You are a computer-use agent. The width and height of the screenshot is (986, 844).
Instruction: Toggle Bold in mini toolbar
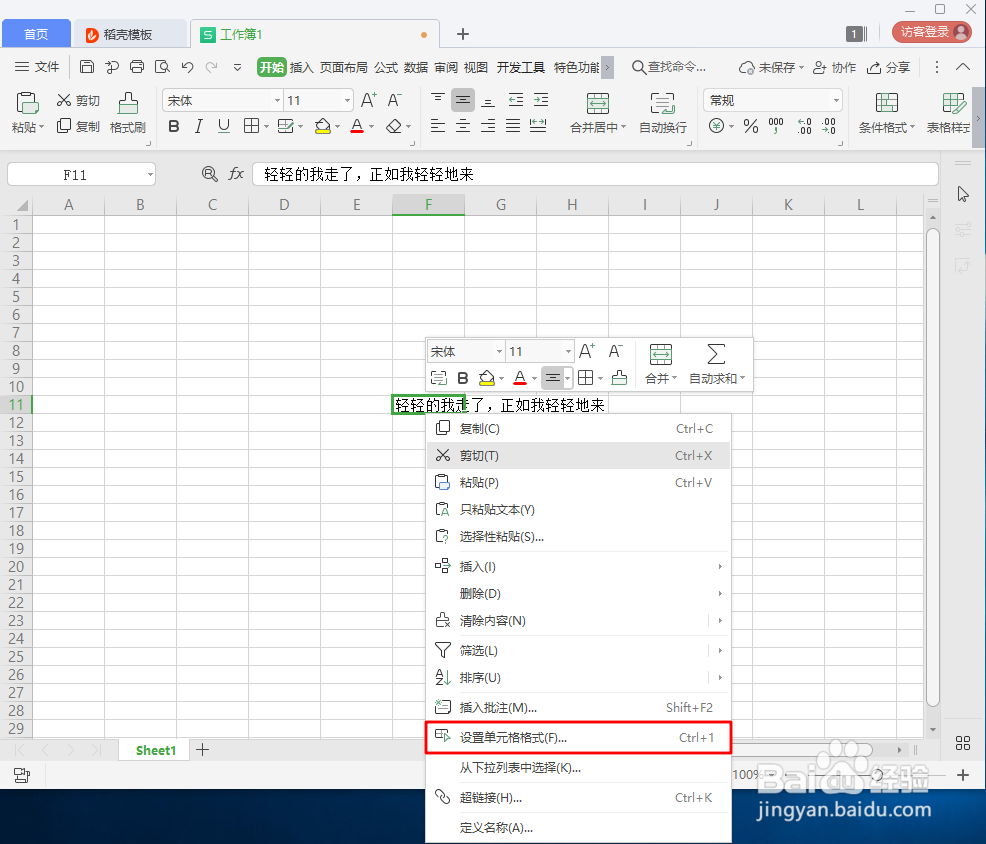click(x=463, y=378)
